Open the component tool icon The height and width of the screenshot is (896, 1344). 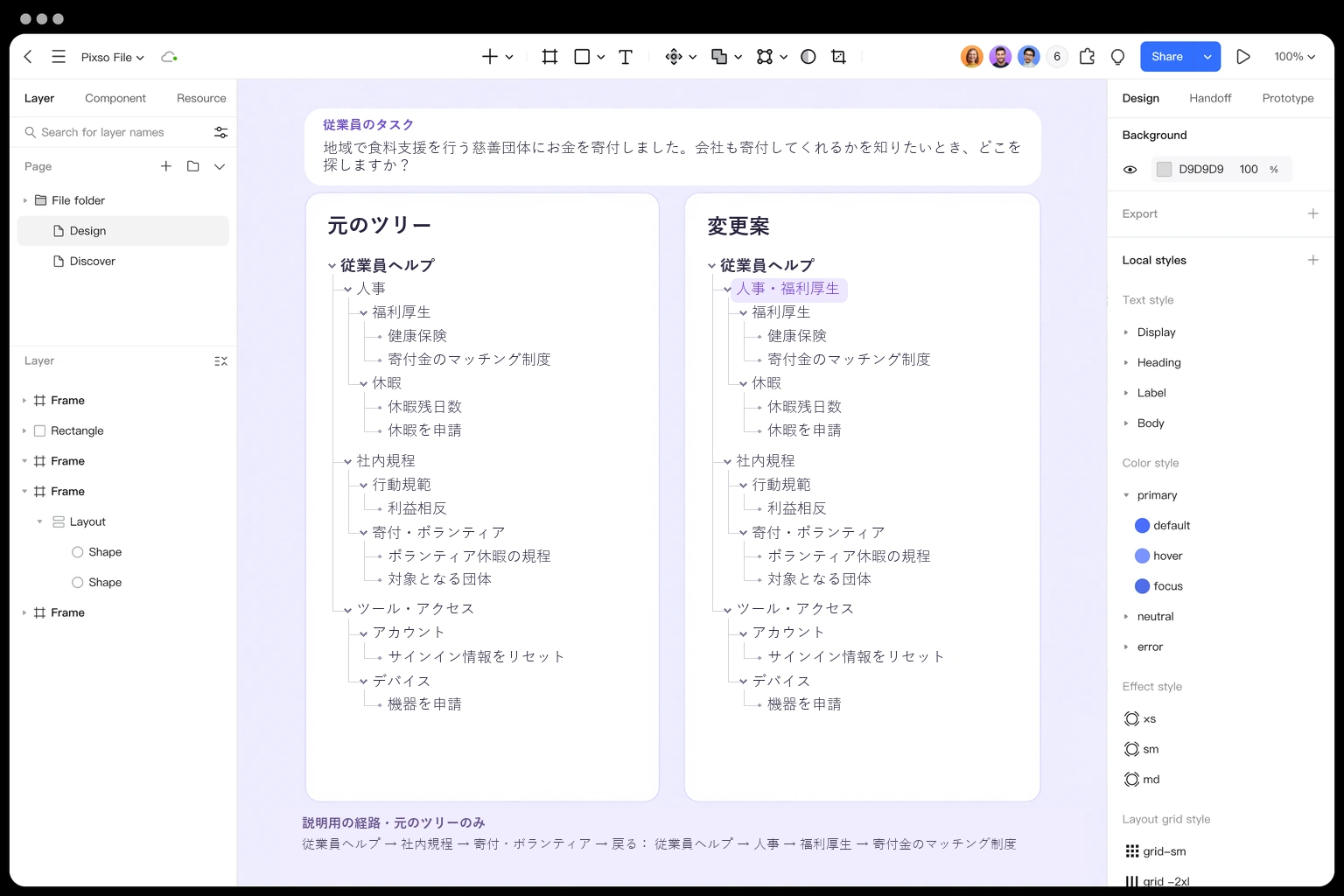[x=674, y=57]
